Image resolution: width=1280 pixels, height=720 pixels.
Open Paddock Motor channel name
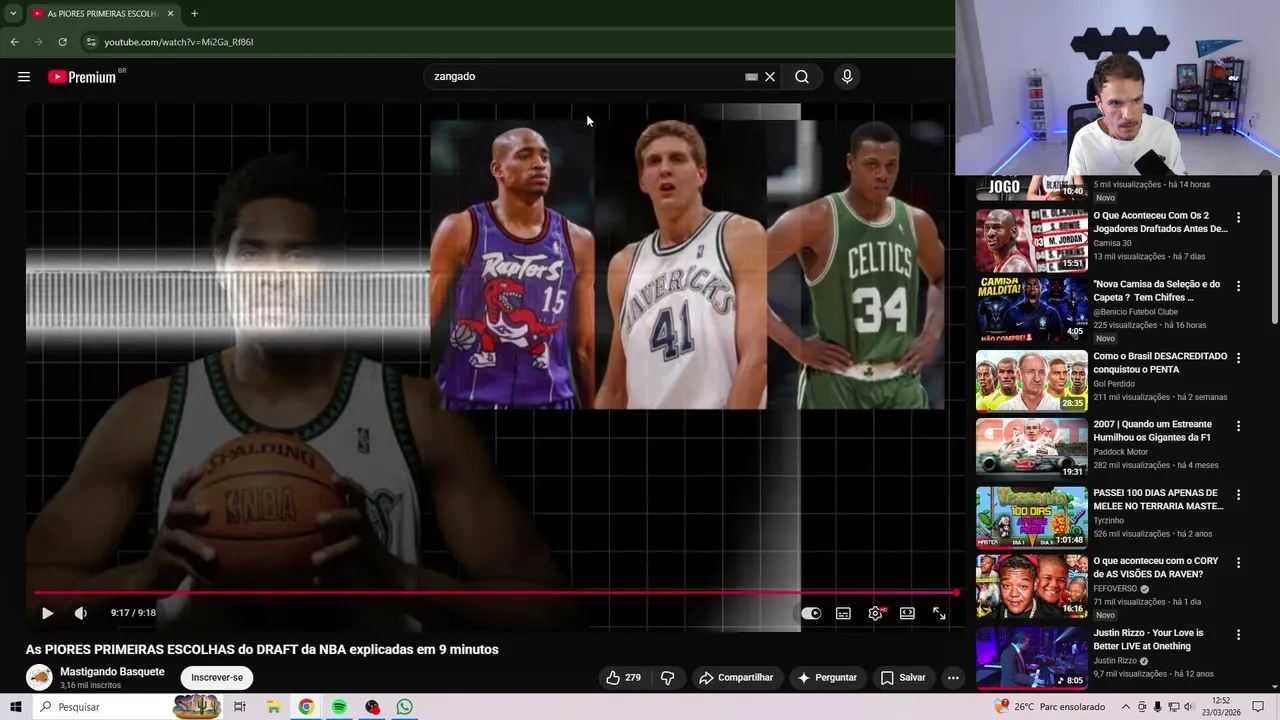[x=1120, y=452]
